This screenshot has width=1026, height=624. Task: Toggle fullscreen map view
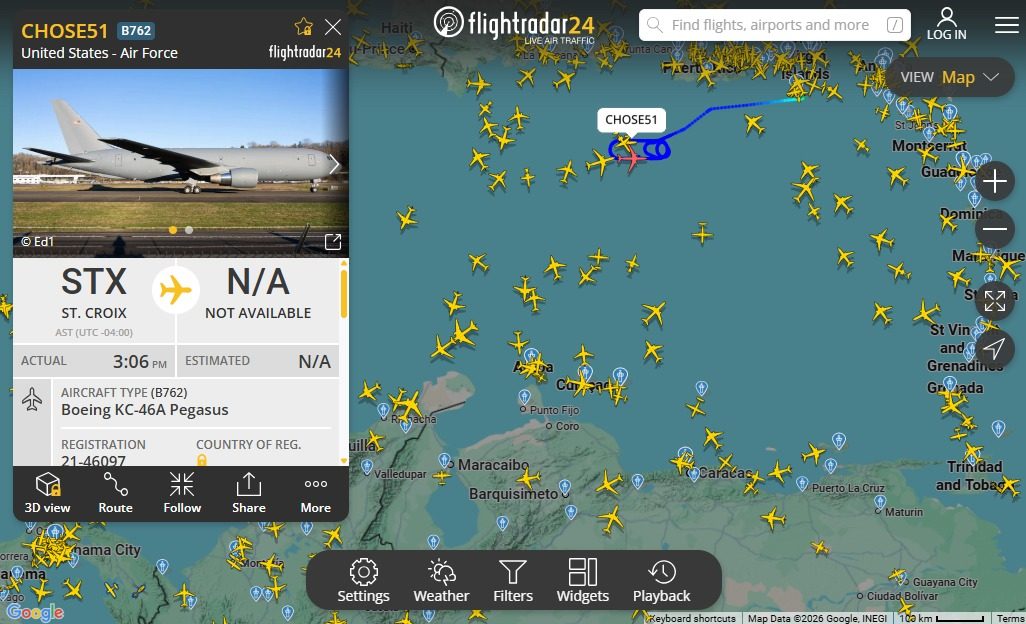pos(995,301)
